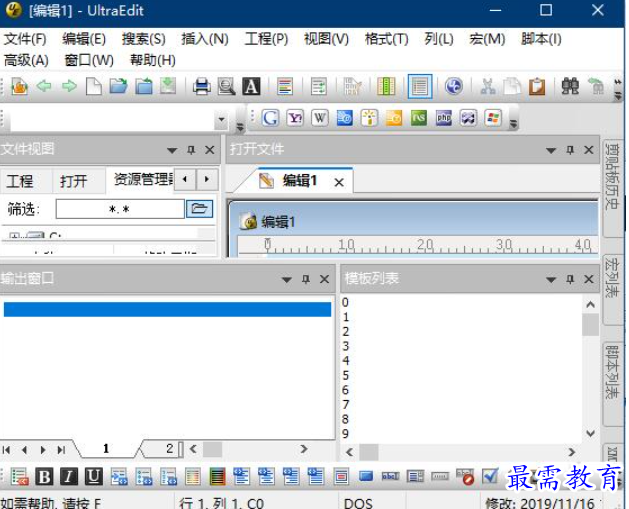Click the tab scroll right arrow

click(x=207, y=179)
